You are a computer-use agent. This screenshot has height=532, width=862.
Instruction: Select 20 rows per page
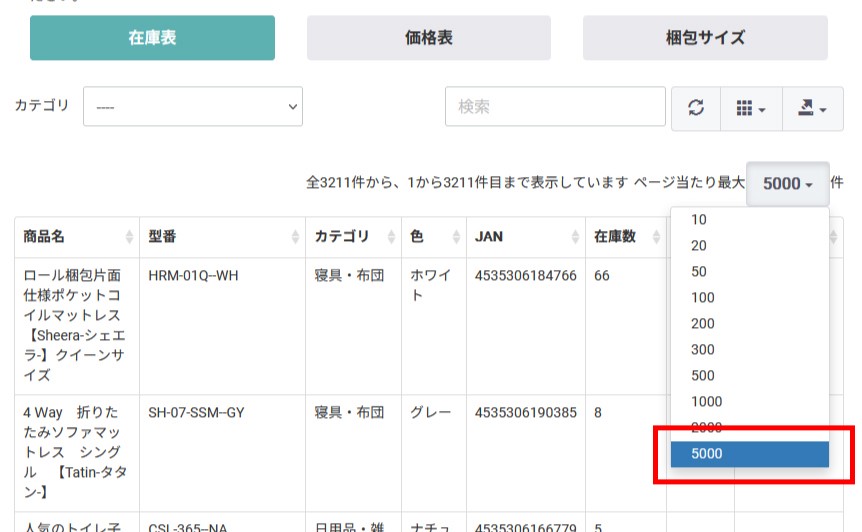(x=750, y=246)
